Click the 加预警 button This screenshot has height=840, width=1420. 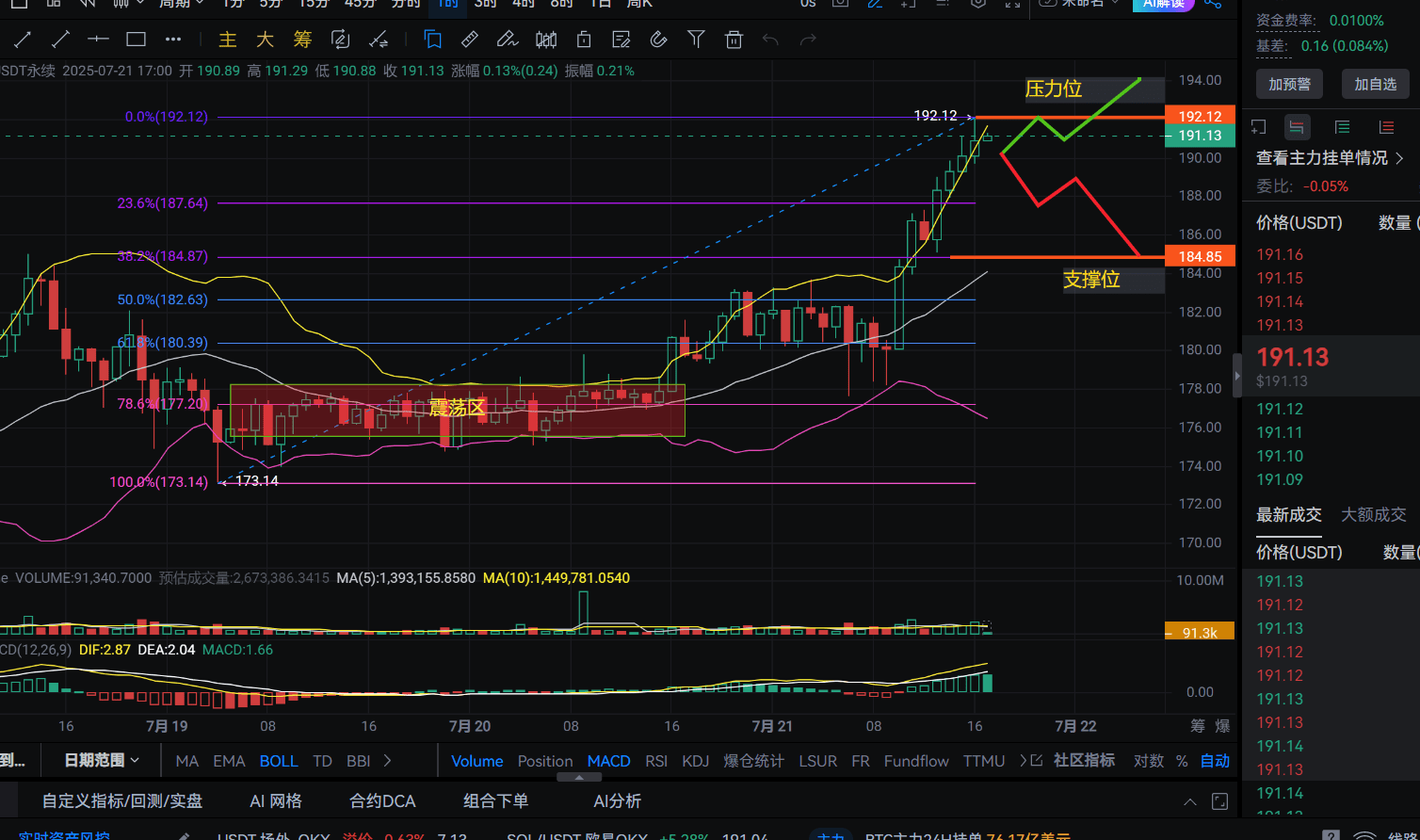[1290, 84]
